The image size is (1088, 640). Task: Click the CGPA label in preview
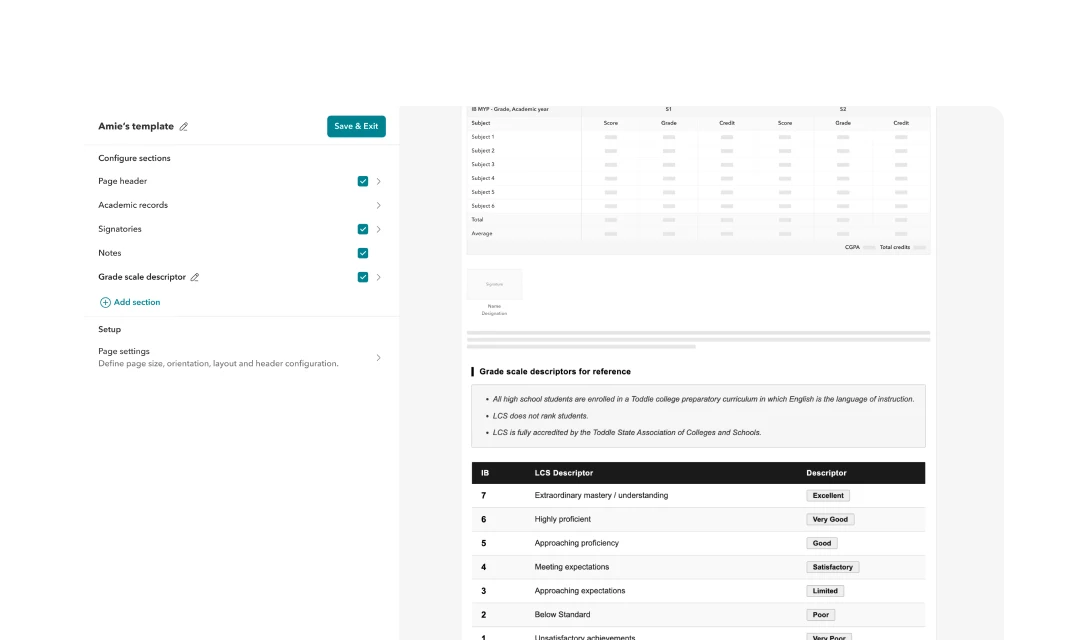[x=852, y=247]
